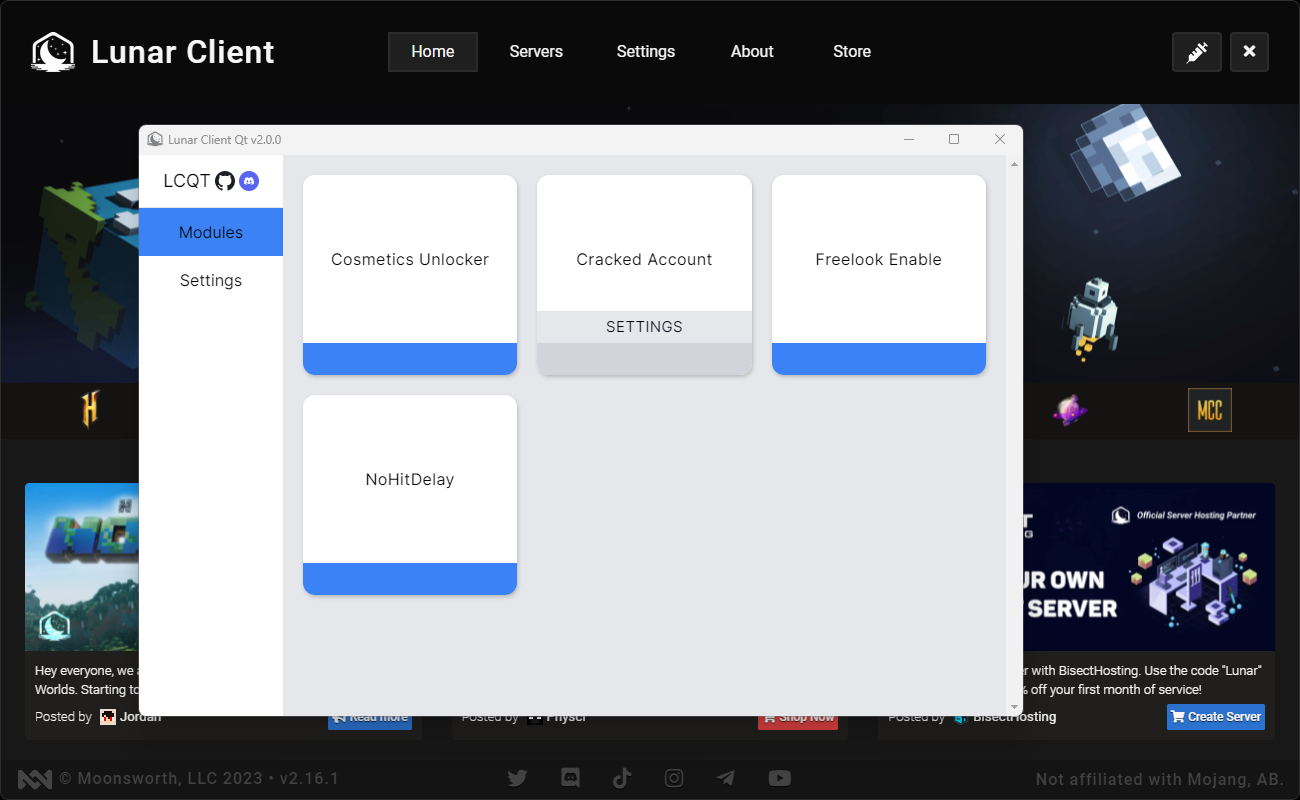Open SETTINGS under Cracked Account
Image resolution: width=1300 pixels, height=800 pixels.
pos(644,327)
